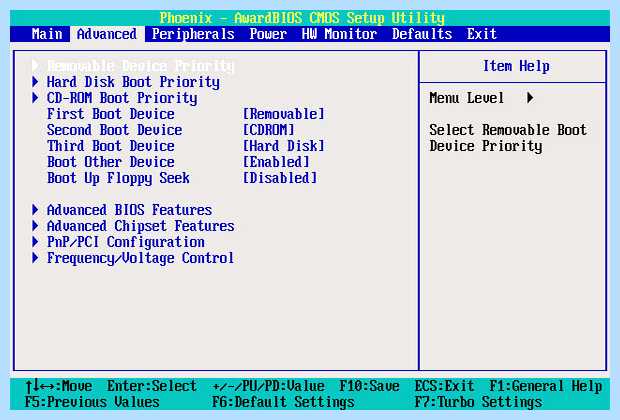Click the F5:Previous Values hint
620x420 pixels.
point(92,402)
